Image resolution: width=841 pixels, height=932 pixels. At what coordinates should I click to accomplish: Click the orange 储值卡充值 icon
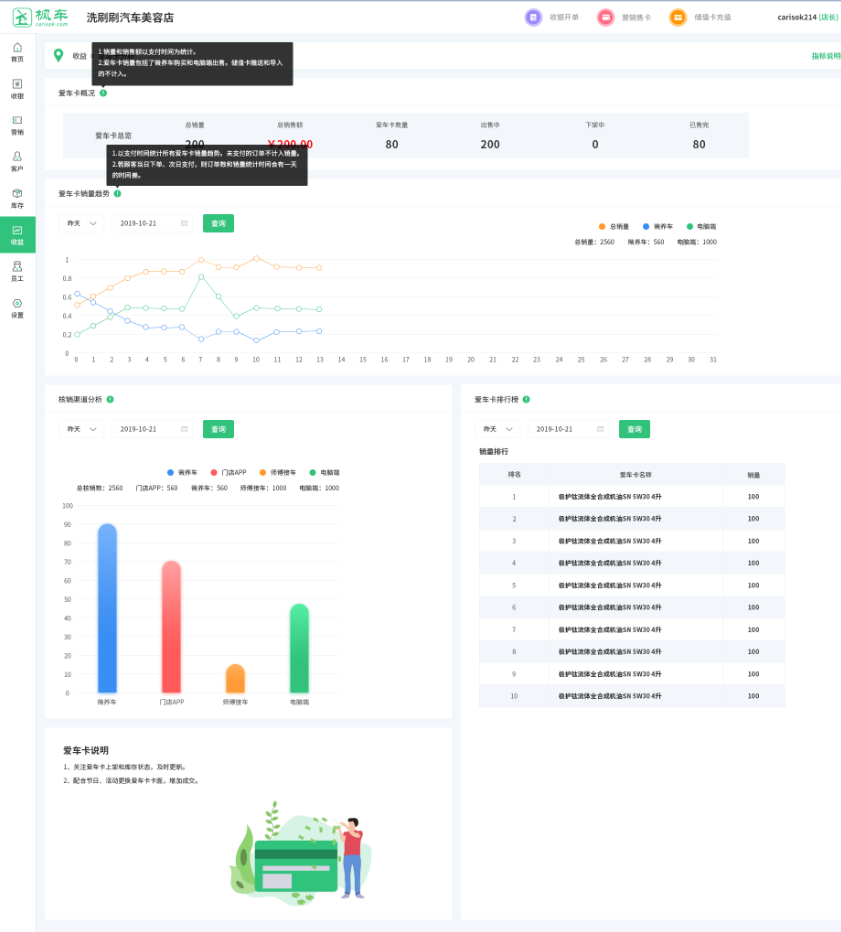pos(678,17)
